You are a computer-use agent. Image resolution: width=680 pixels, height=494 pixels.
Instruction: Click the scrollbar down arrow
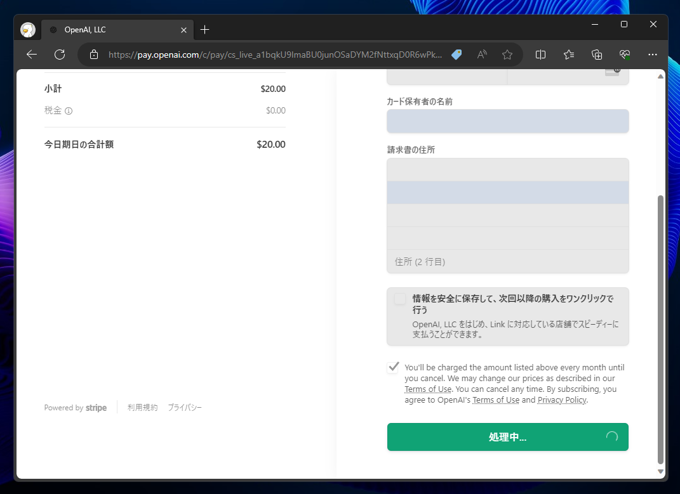[x=660, y=471]
